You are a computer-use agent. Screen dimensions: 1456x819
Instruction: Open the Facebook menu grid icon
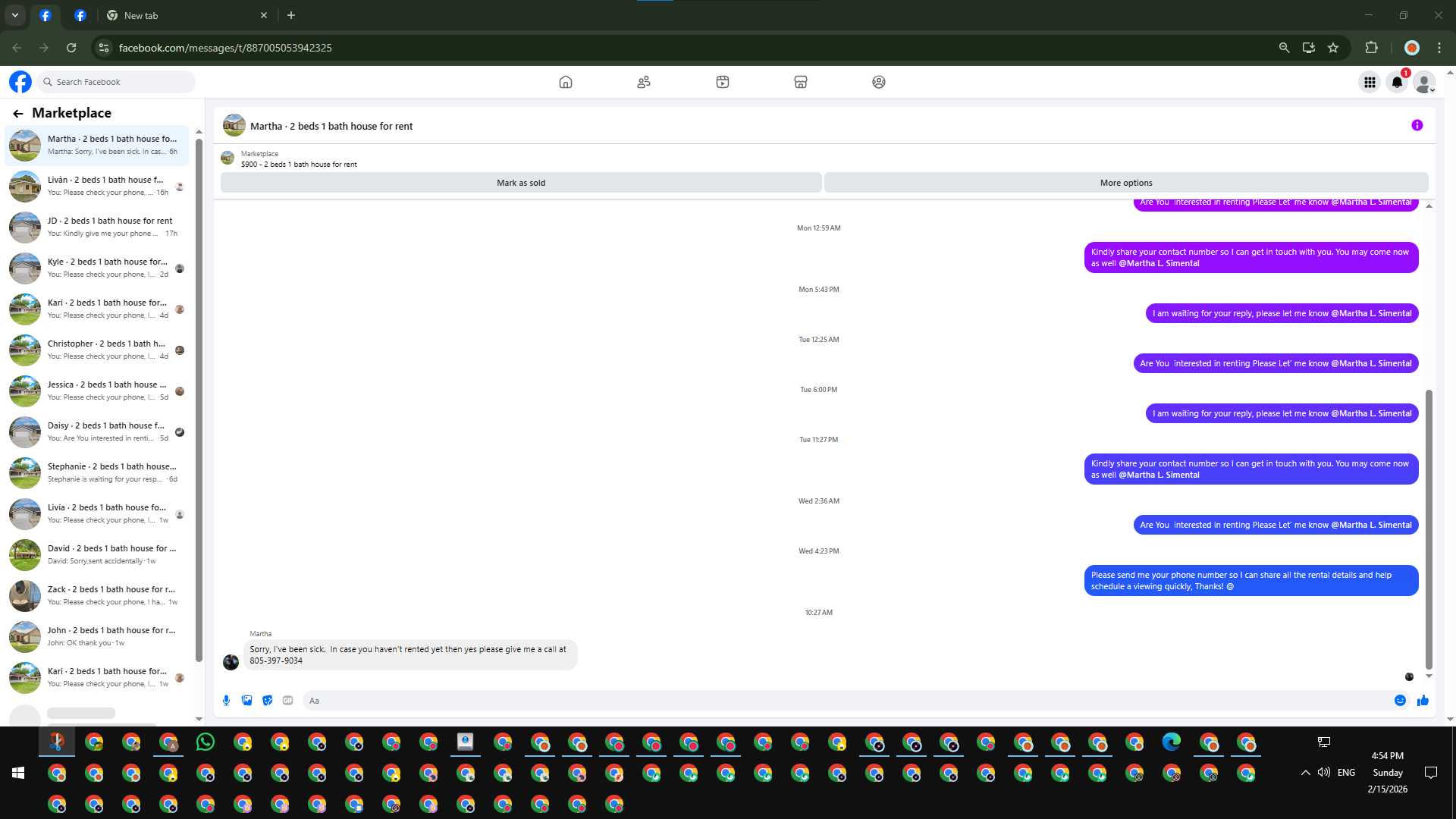click(x=1370, y=82)
